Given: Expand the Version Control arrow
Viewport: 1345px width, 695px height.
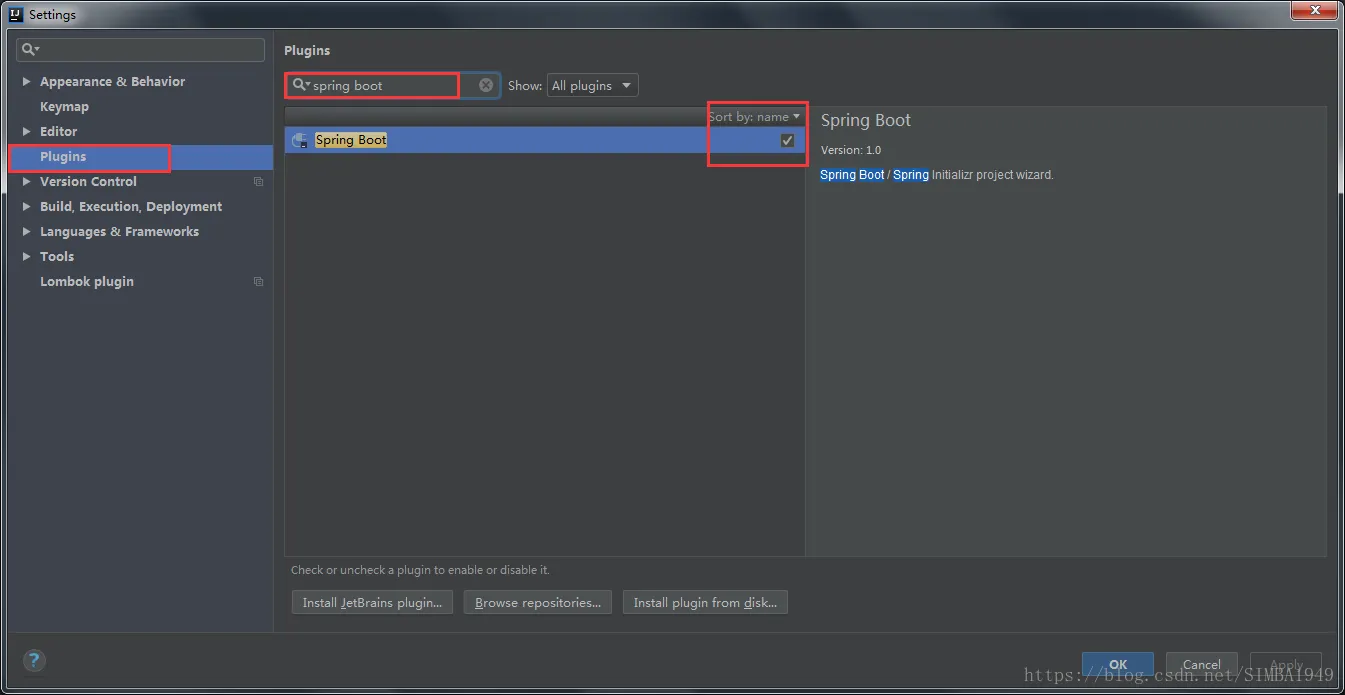Looking at the screenshot, I should [x=27, y=182].
